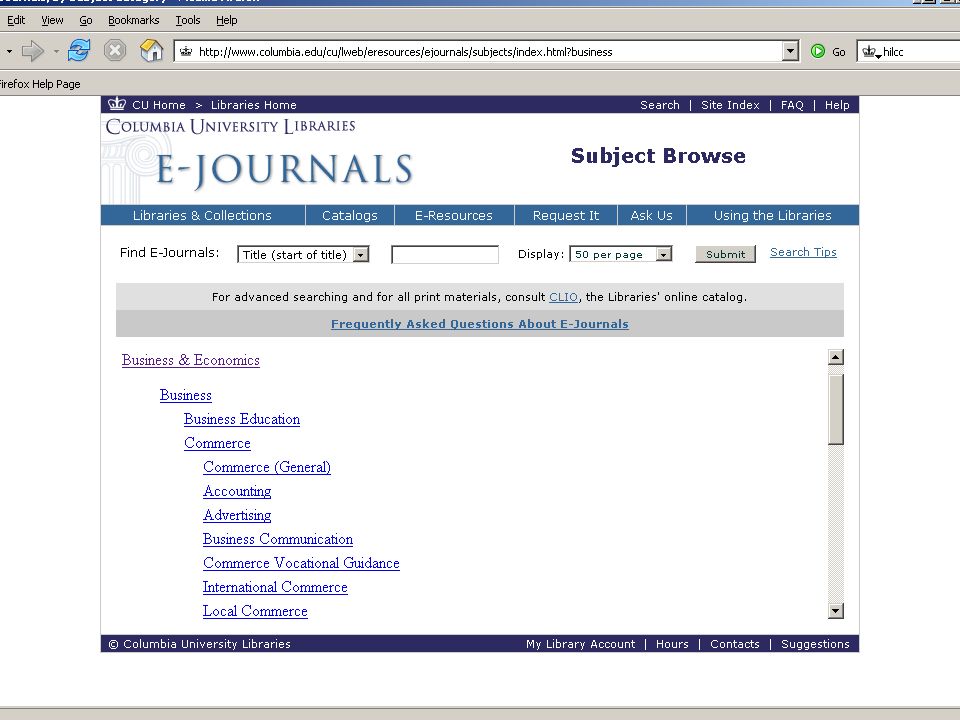This screenshot has height=720, width=960.
Task: Open the Title (start of title) dropdown
Action: pyautogui.click(x=303, y=254)
